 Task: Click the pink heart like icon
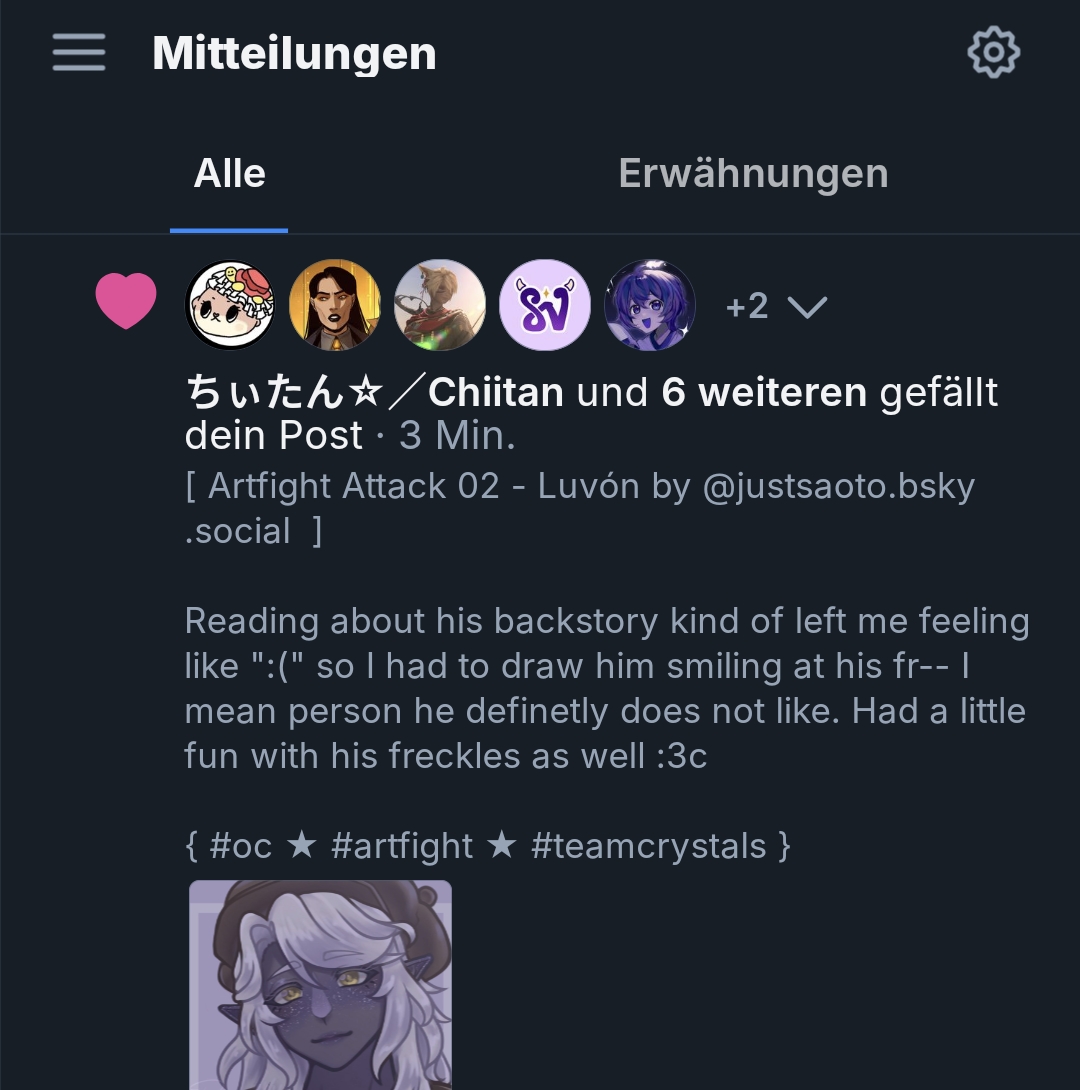(126, 301)
